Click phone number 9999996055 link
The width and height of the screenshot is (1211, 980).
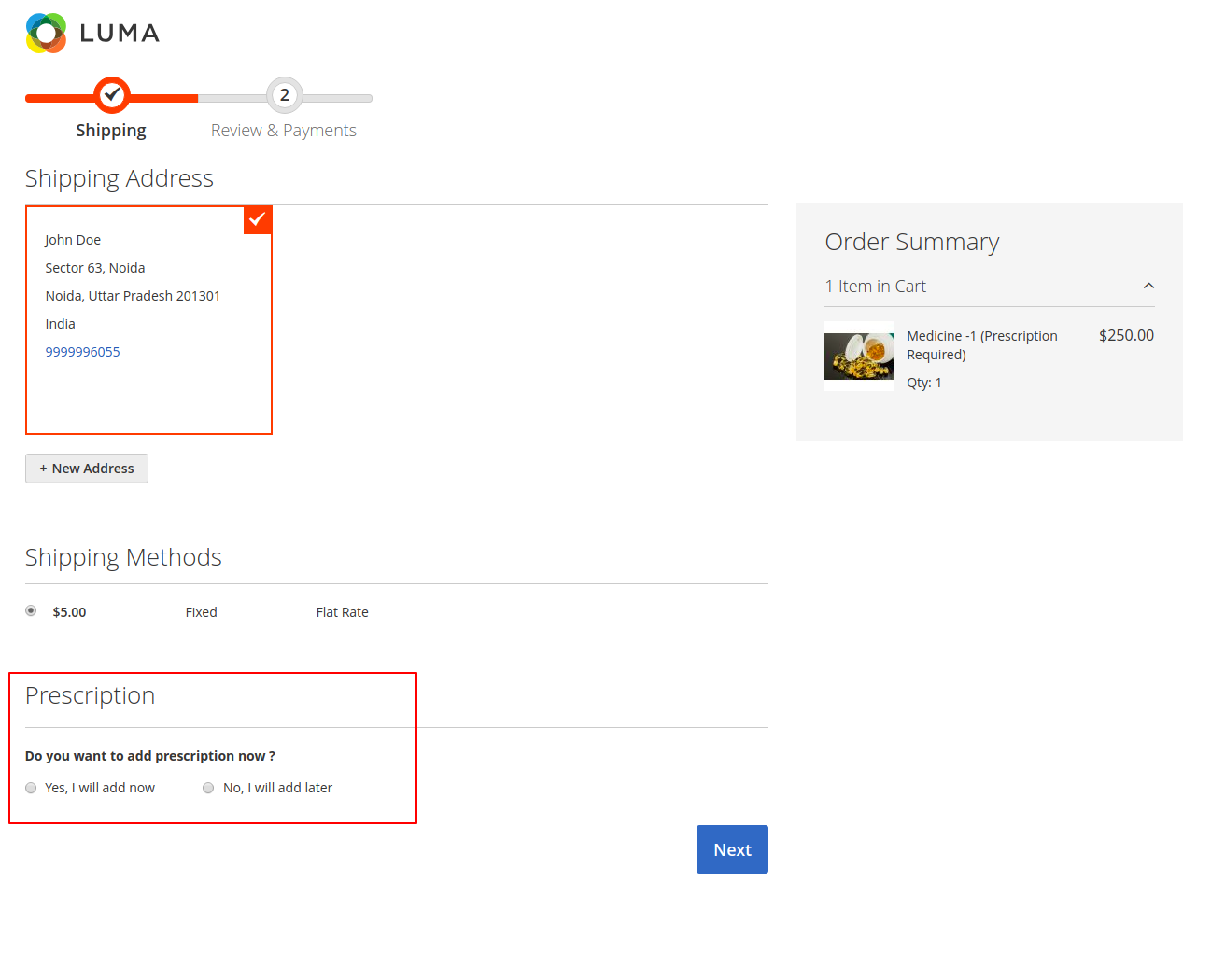point(82,352)
